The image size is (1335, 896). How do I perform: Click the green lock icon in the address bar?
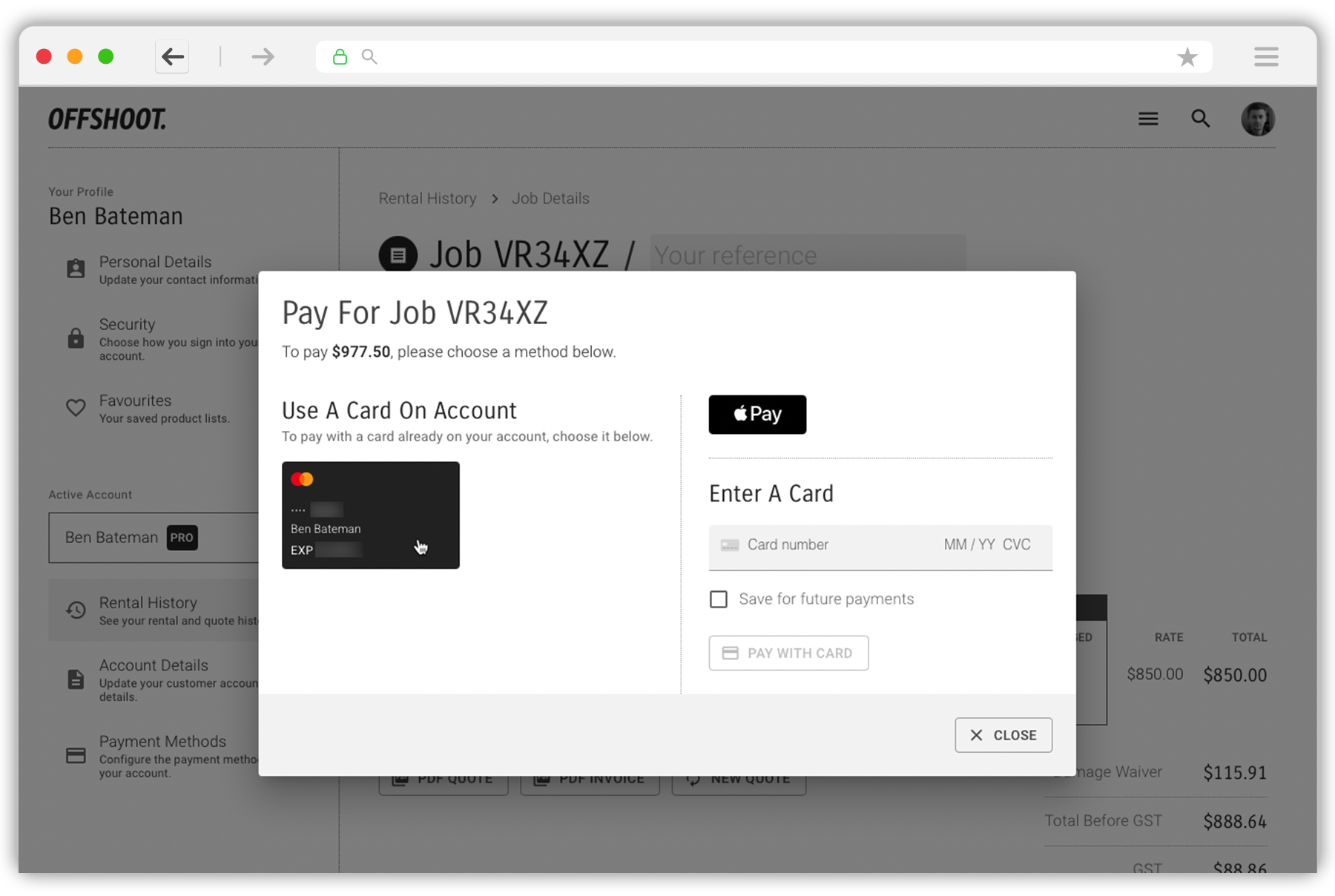point(340,56)
